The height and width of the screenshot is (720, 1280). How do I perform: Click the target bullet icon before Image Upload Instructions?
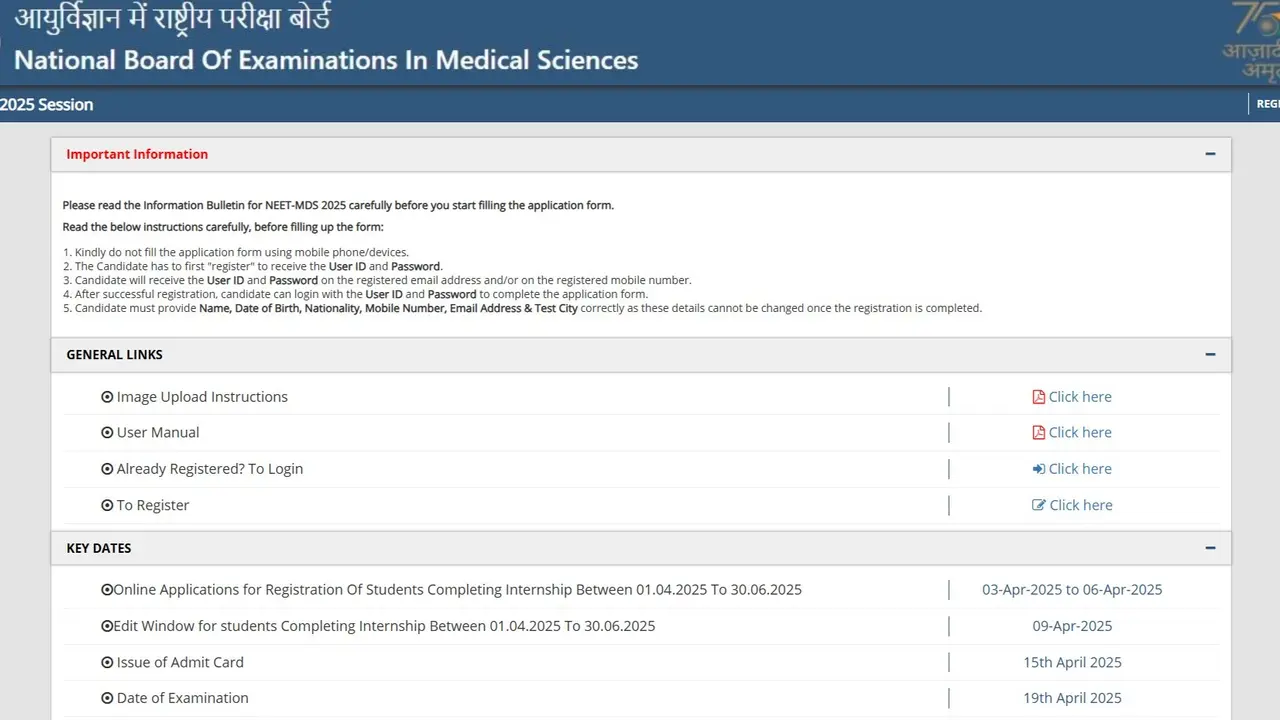click(107, 396)
